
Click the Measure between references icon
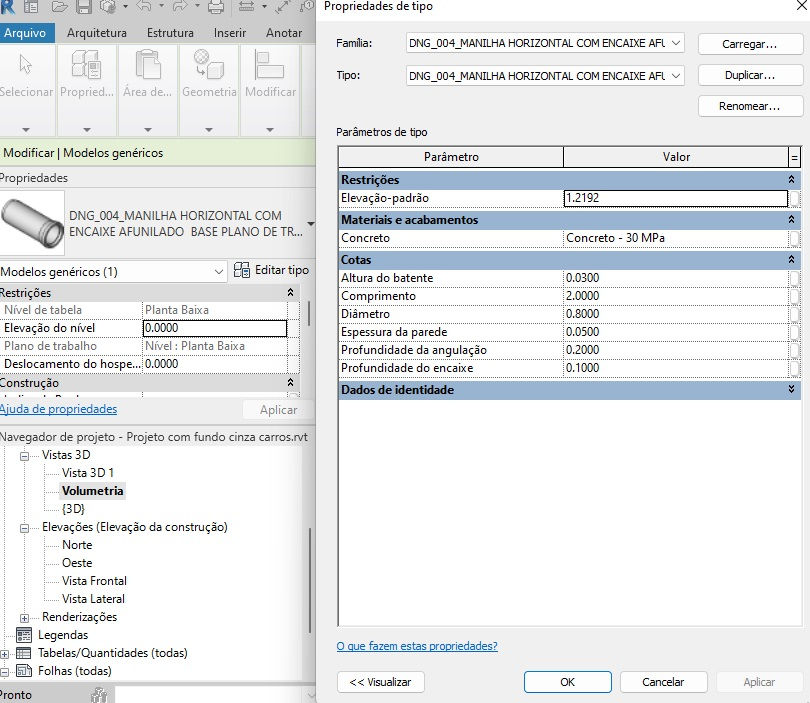pos(246,7)
